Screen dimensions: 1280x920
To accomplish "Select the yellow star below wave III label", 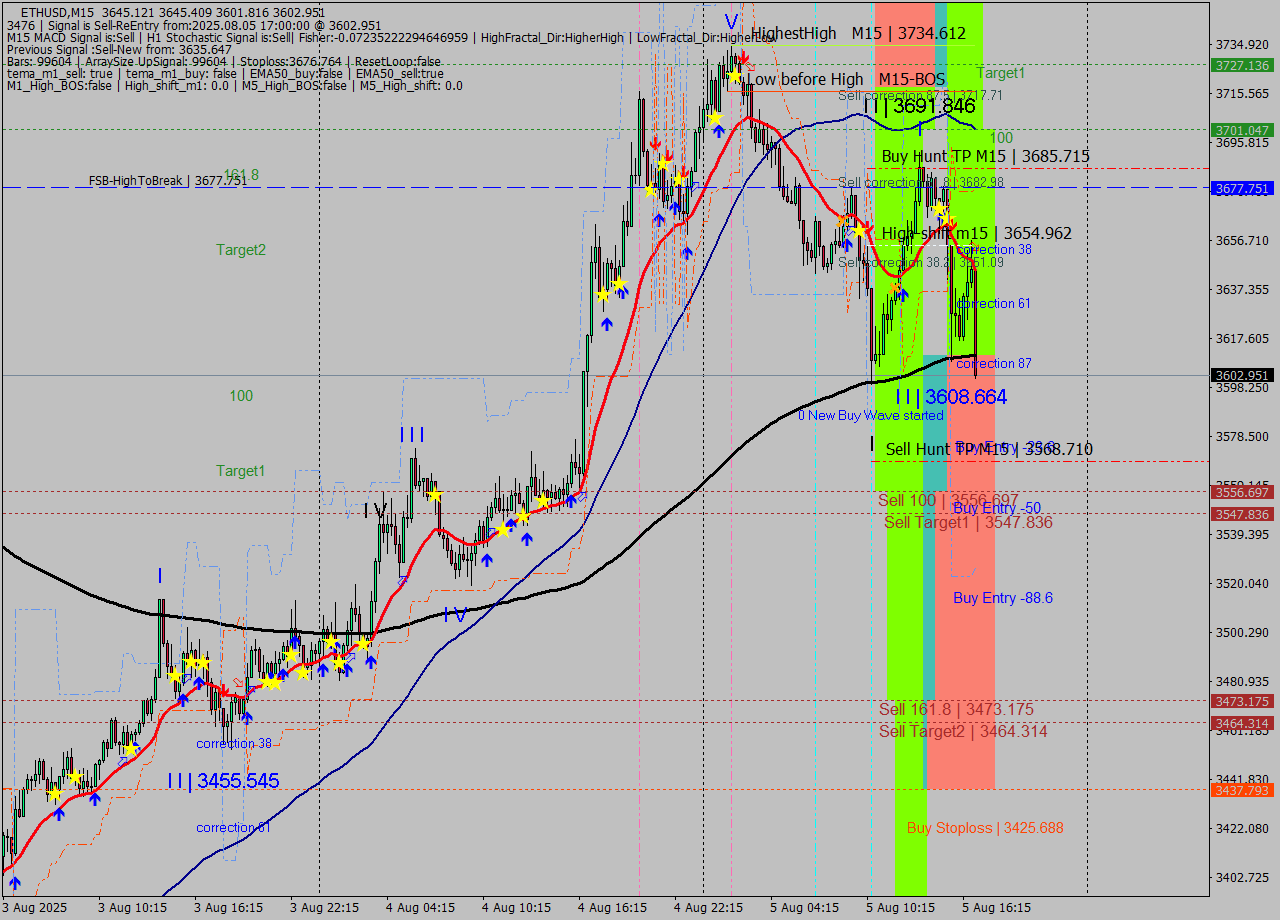I will [x=434, y=495].
